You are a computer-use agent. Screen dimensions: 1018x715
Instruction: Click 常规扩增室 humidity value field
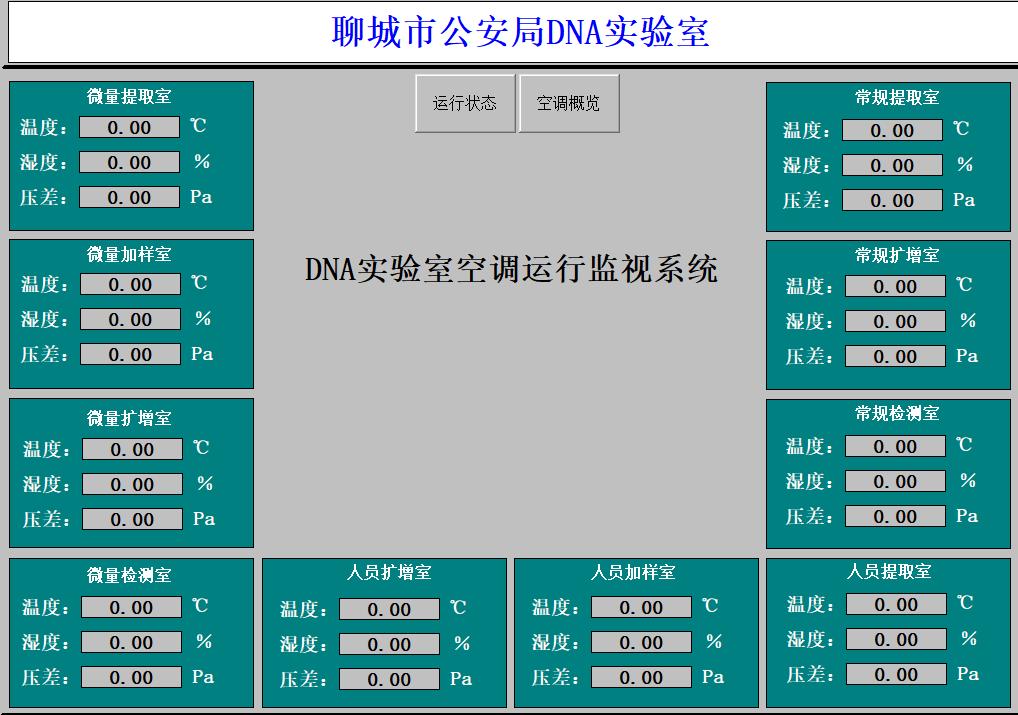click(x=895, y=321)
